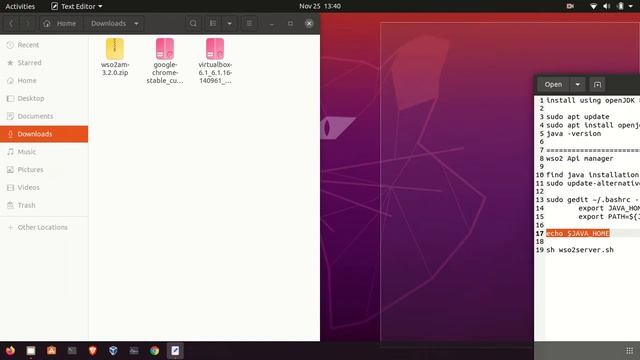This screenshot has height=360, width=640.
Task: Open Text Editor app menu in top bar
Action: 77,6
